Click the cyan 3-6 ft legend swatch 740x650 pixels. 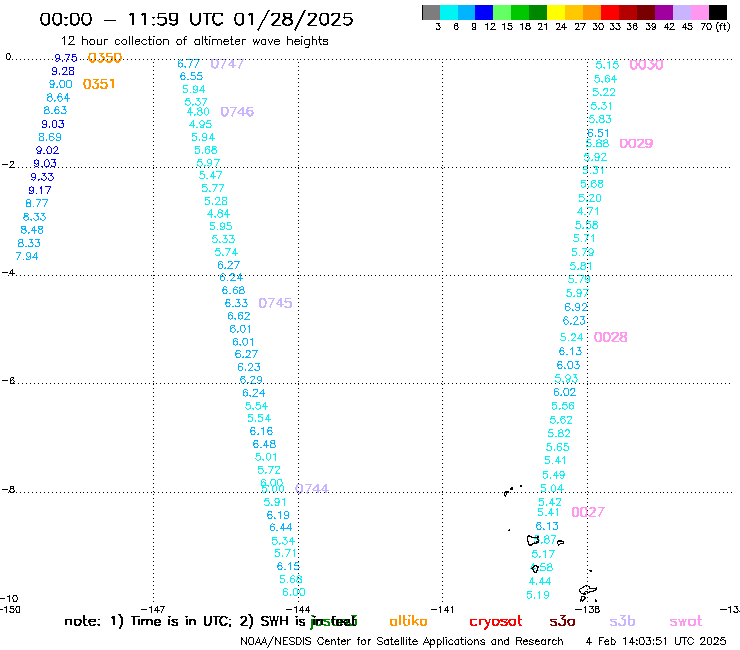(448, 13)
